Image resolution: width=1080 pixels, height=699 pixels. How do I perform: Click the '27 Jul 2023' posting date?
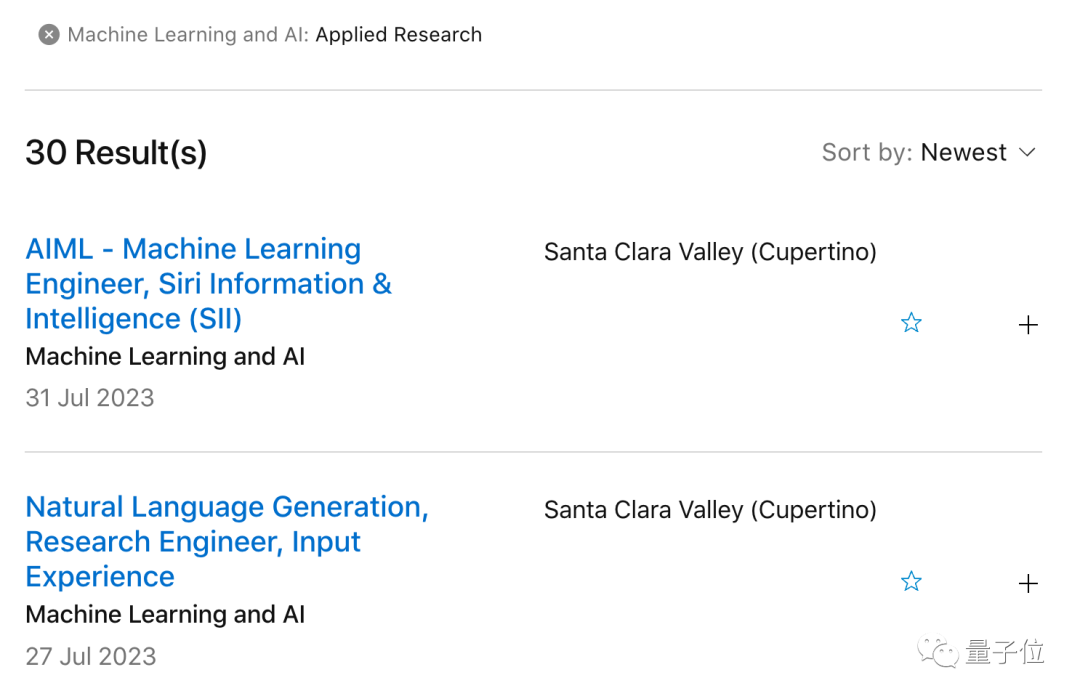[91, 656]
